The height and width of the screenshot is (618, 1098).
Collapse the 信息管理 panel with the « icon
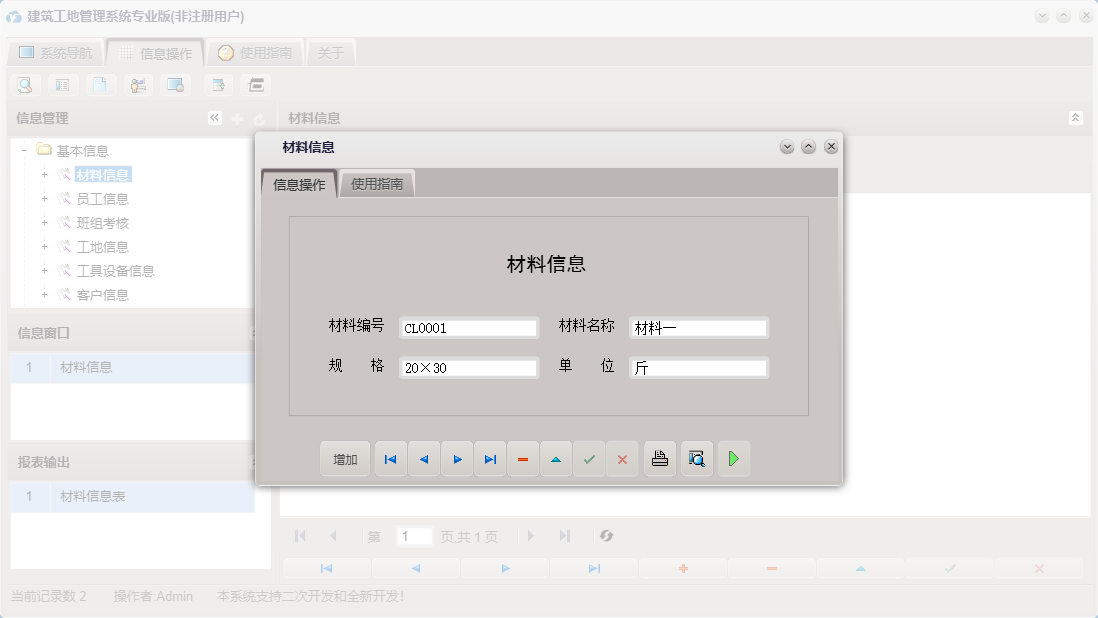[x=214, y=117]
